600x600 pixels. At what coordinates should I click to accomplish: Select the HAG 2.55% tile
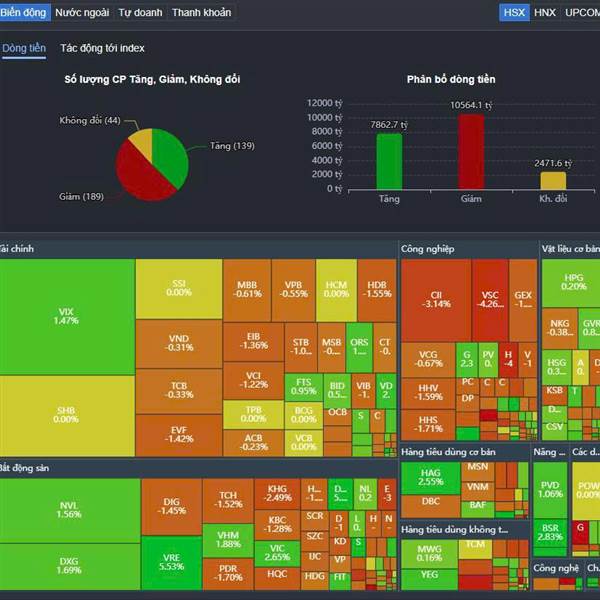coord(430,478)
